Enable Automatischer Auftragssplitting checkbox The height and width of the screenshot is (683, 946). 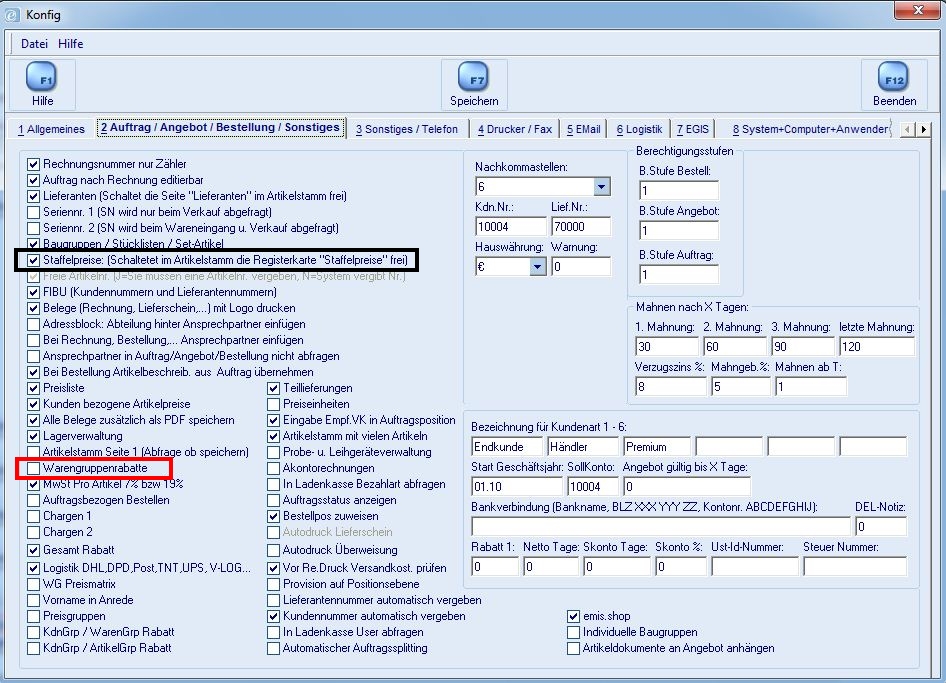[x=273, y=648]
